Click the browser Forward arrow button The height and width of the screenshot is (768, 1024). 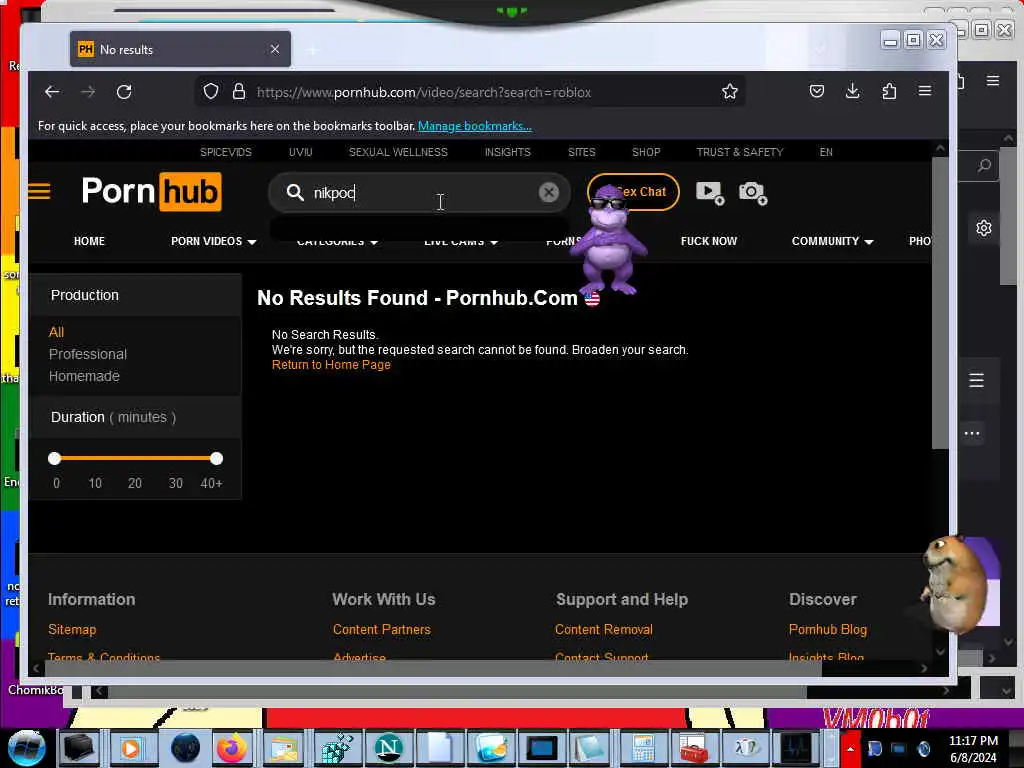click(x=88, y=92)
